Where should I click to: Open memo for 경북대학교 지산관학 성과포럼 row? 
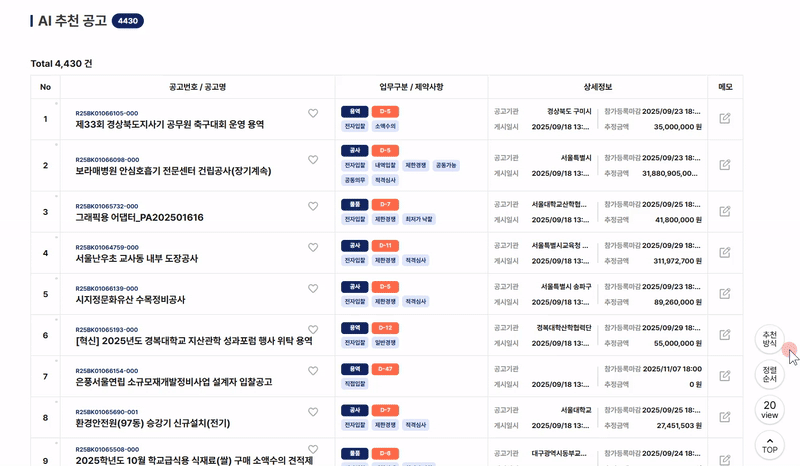point(725,335)
